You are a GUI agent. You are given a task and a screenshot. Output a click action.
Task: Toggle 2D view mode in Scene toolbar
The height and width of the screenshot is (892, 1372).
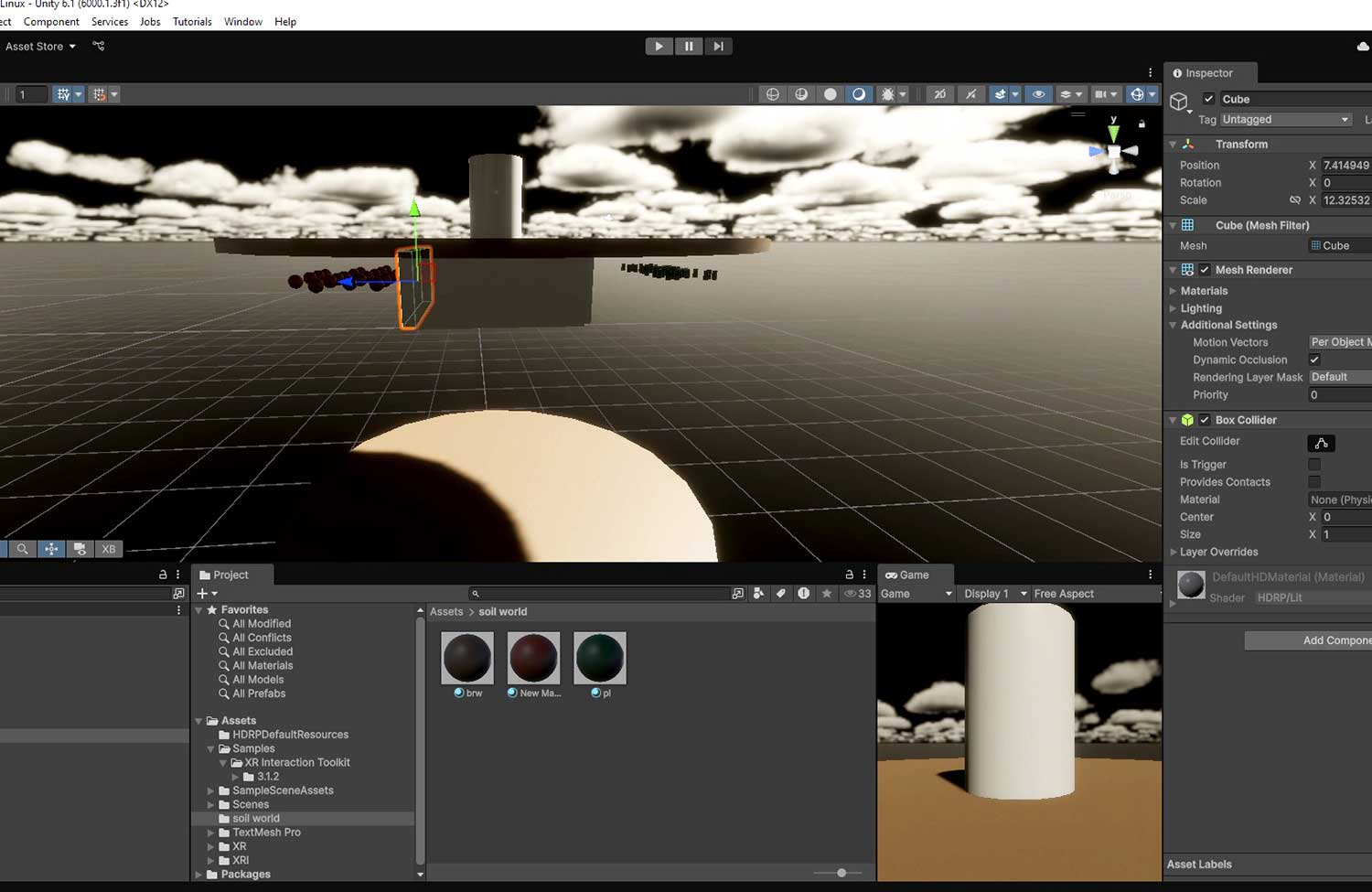point(939,94)
